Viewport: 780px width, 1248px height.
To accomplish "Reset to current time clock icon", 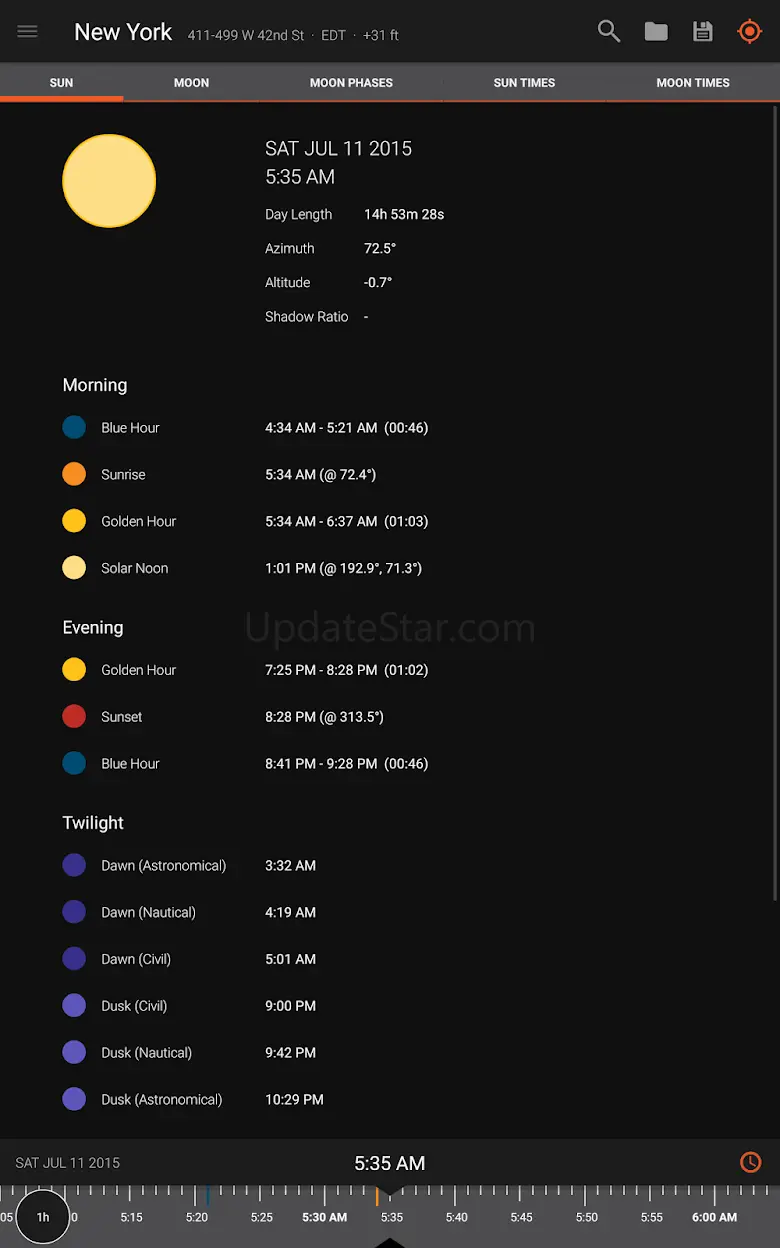I will pyautogui.click(x=750, y=1162).
